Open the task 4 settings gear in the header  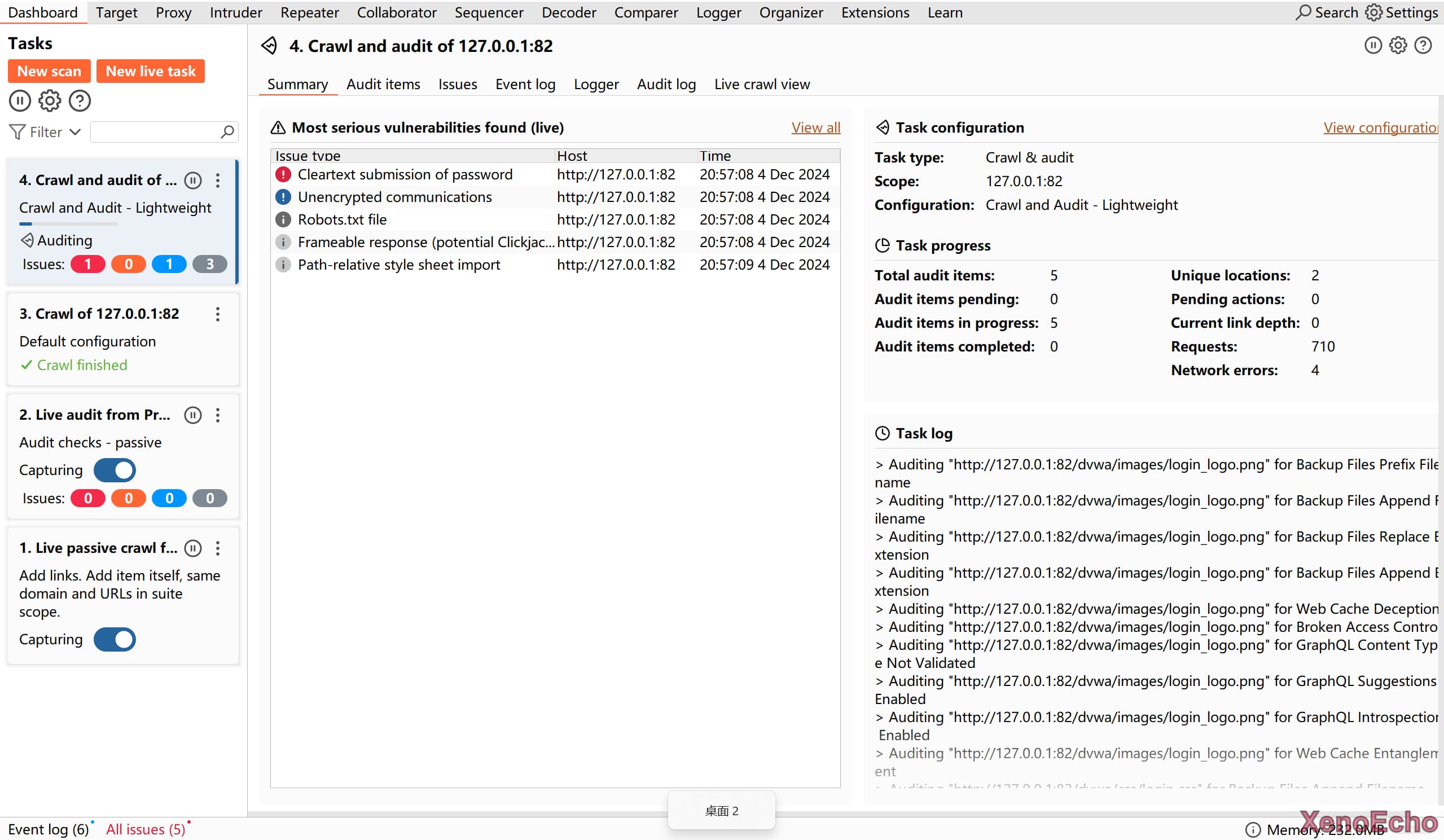click(x=1398, y=45)
